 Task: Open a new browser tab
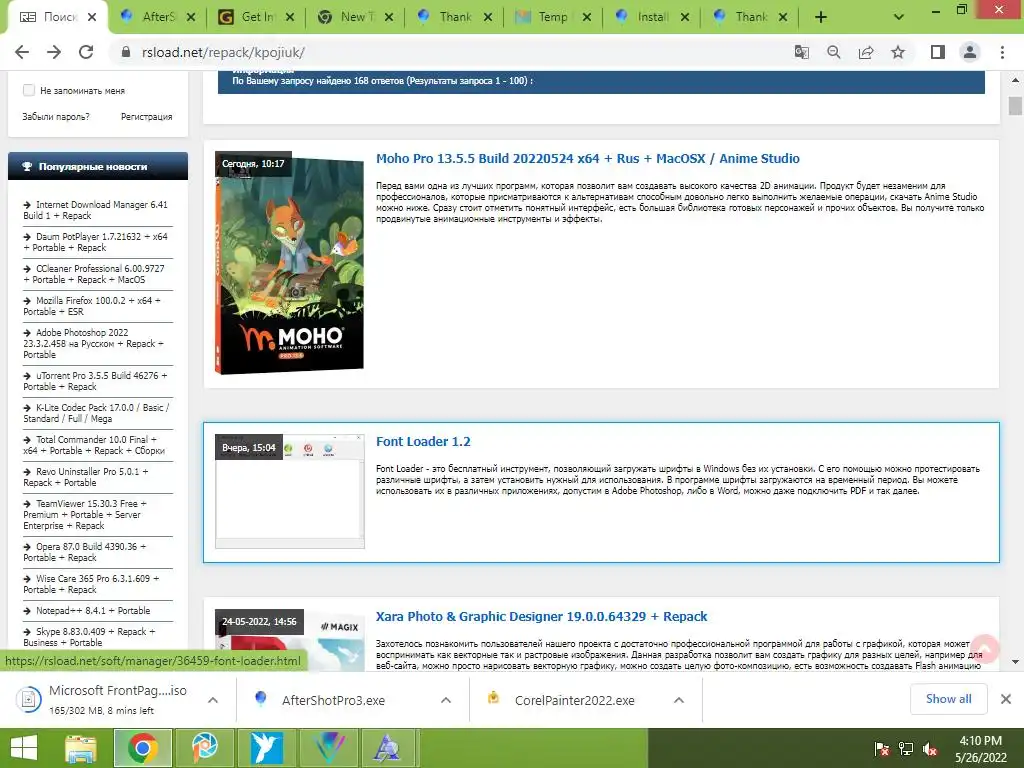821,17
